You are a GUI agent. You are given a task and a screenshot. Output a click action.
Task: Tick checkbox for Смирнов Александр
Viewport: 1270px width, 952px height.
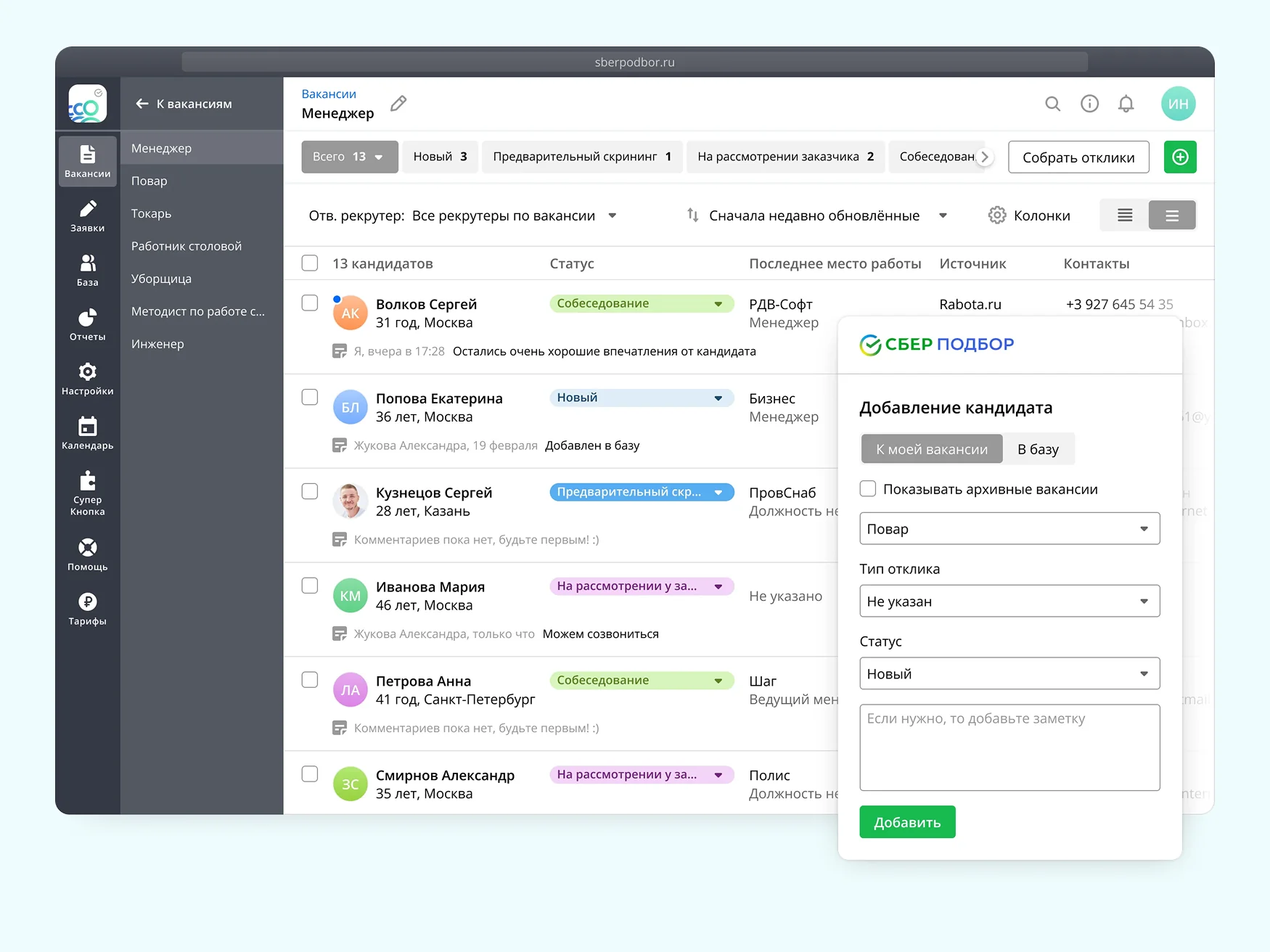(310, 774)
